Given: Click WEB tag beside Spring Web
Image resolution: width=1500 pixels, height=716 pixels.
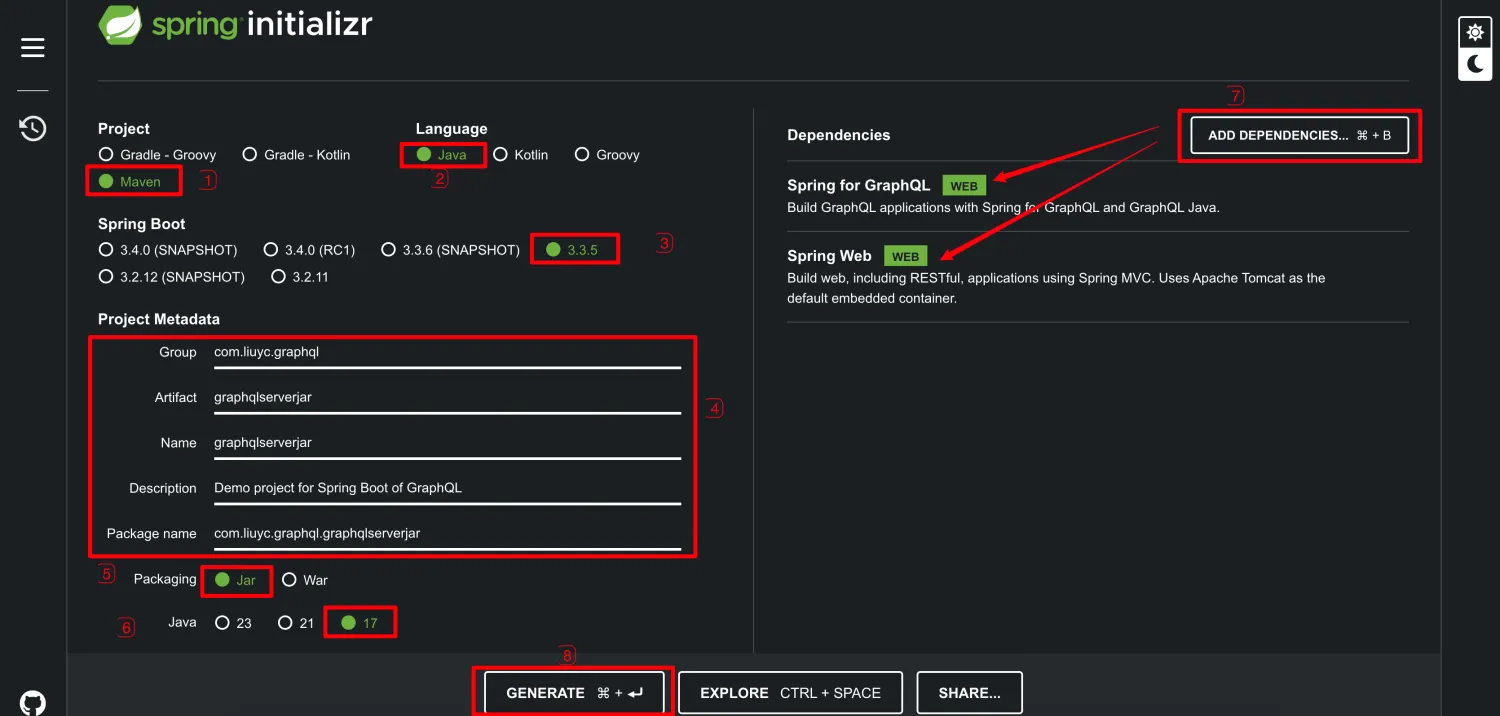Looking at the screenshot, I should 906,256.
